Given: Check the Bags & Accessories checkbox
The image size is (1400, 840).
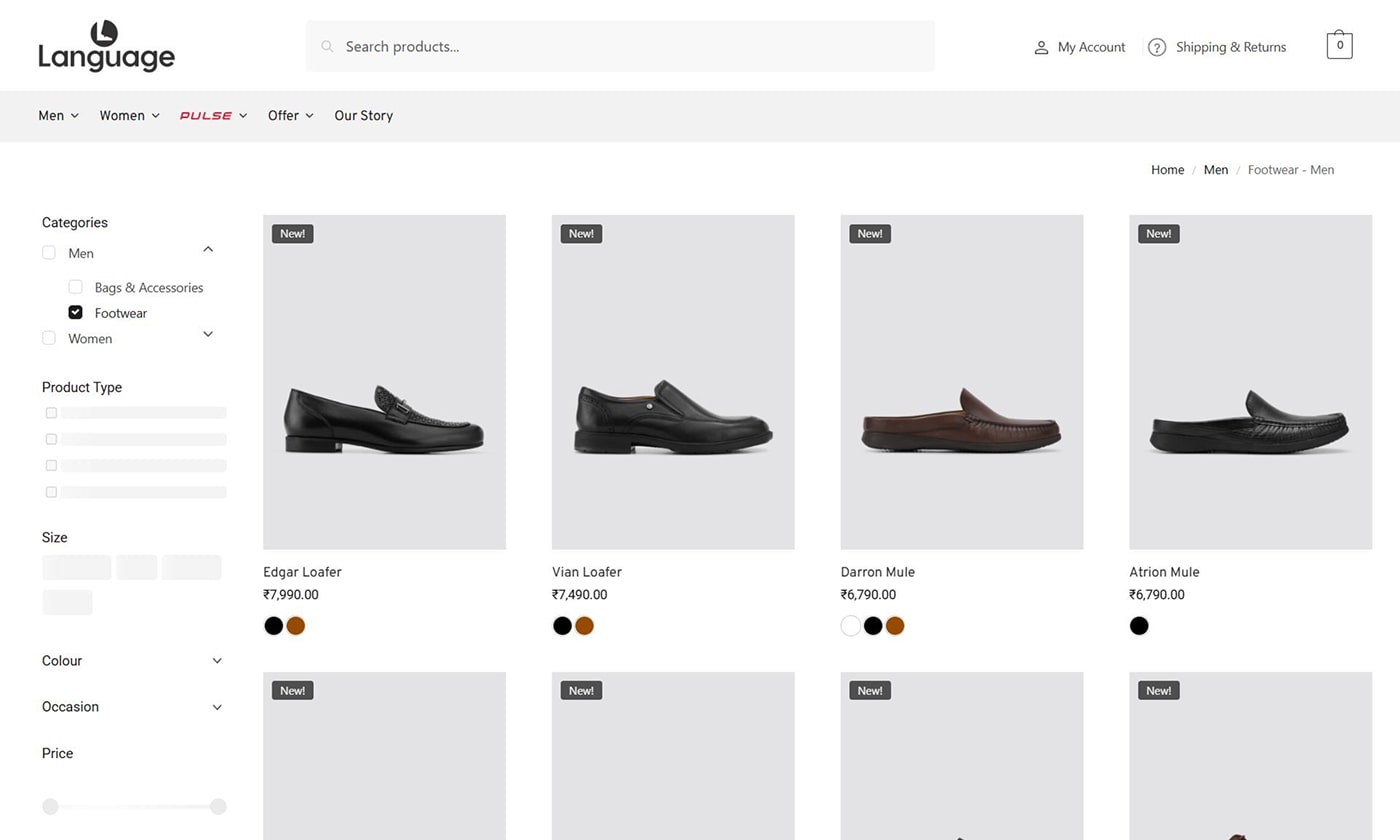Looking at the screenshot, I should 75,287.
